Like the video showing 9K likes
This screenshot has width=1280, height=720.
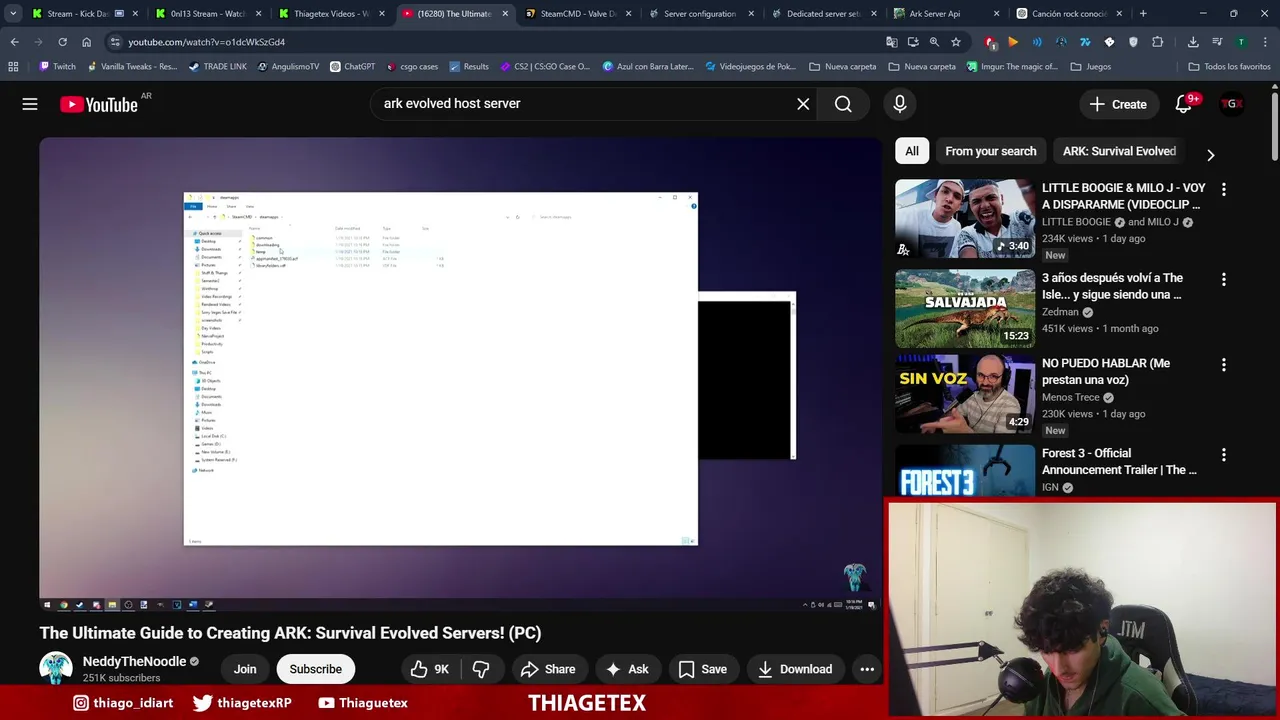430,669
